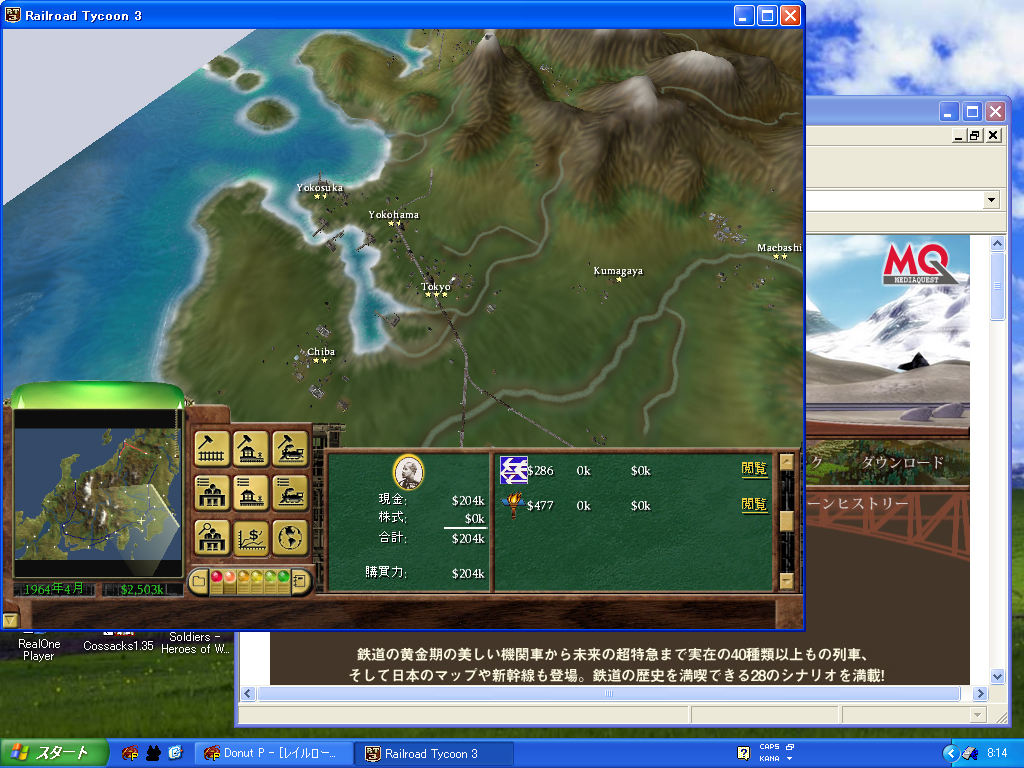The height and width of the screenshot is (768, 1024).
Task: Click the browser horizontal scrollbar thumb
Action: click(x=609, y=694)
